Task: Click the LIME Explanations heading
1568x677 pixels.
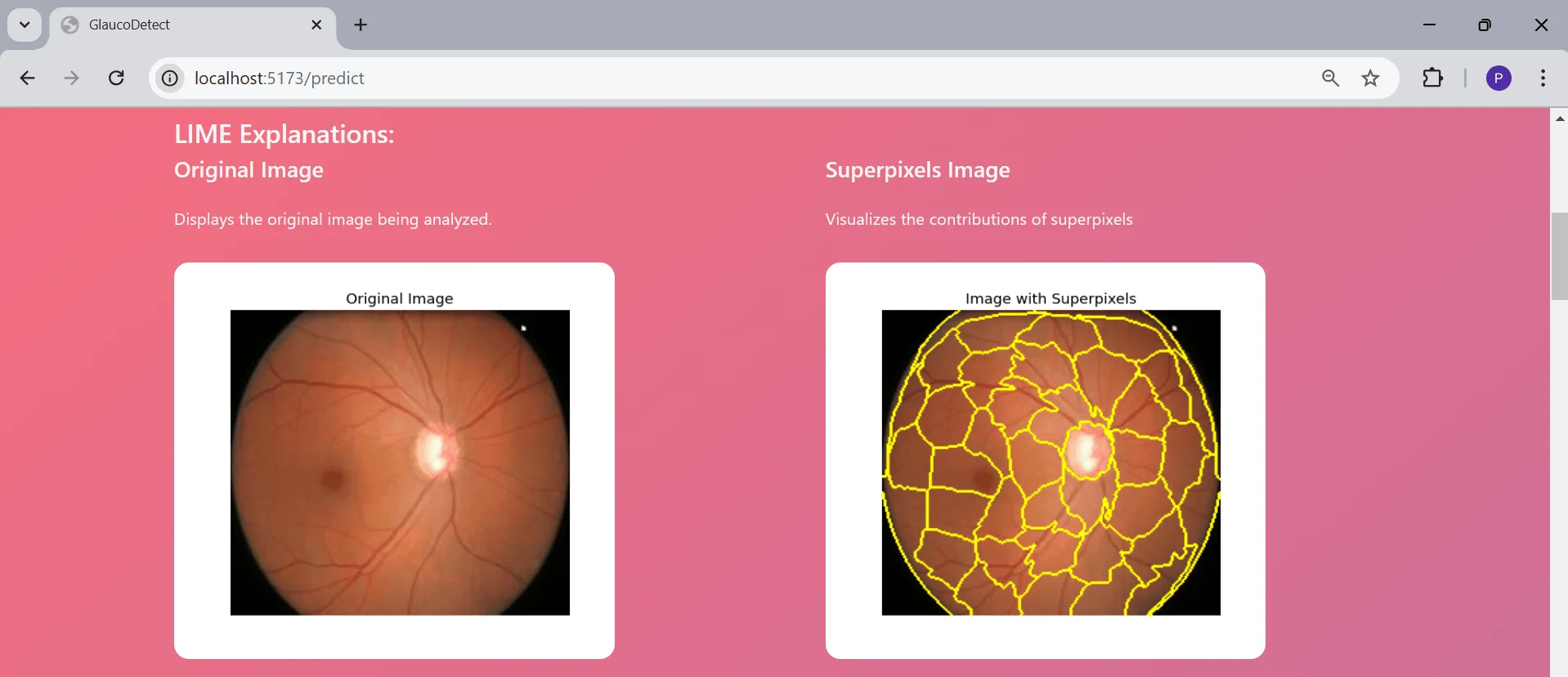Action: (x=284, y=134)
